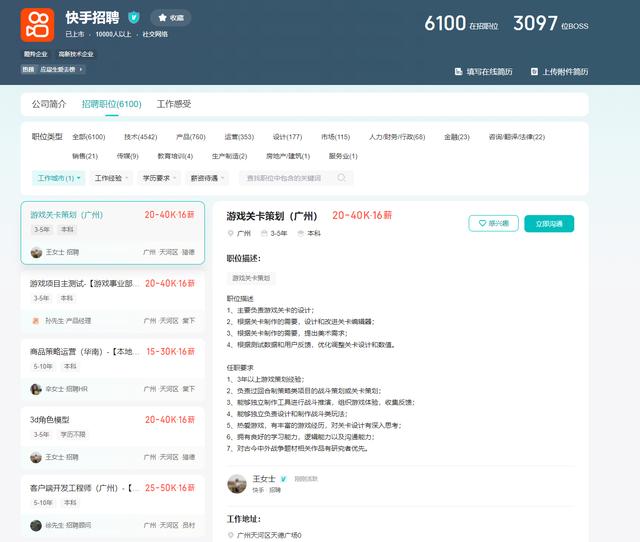Switch to 工作感受 tab
The width and height of the screenshot is (640, 542).
(x=174, y=104)
